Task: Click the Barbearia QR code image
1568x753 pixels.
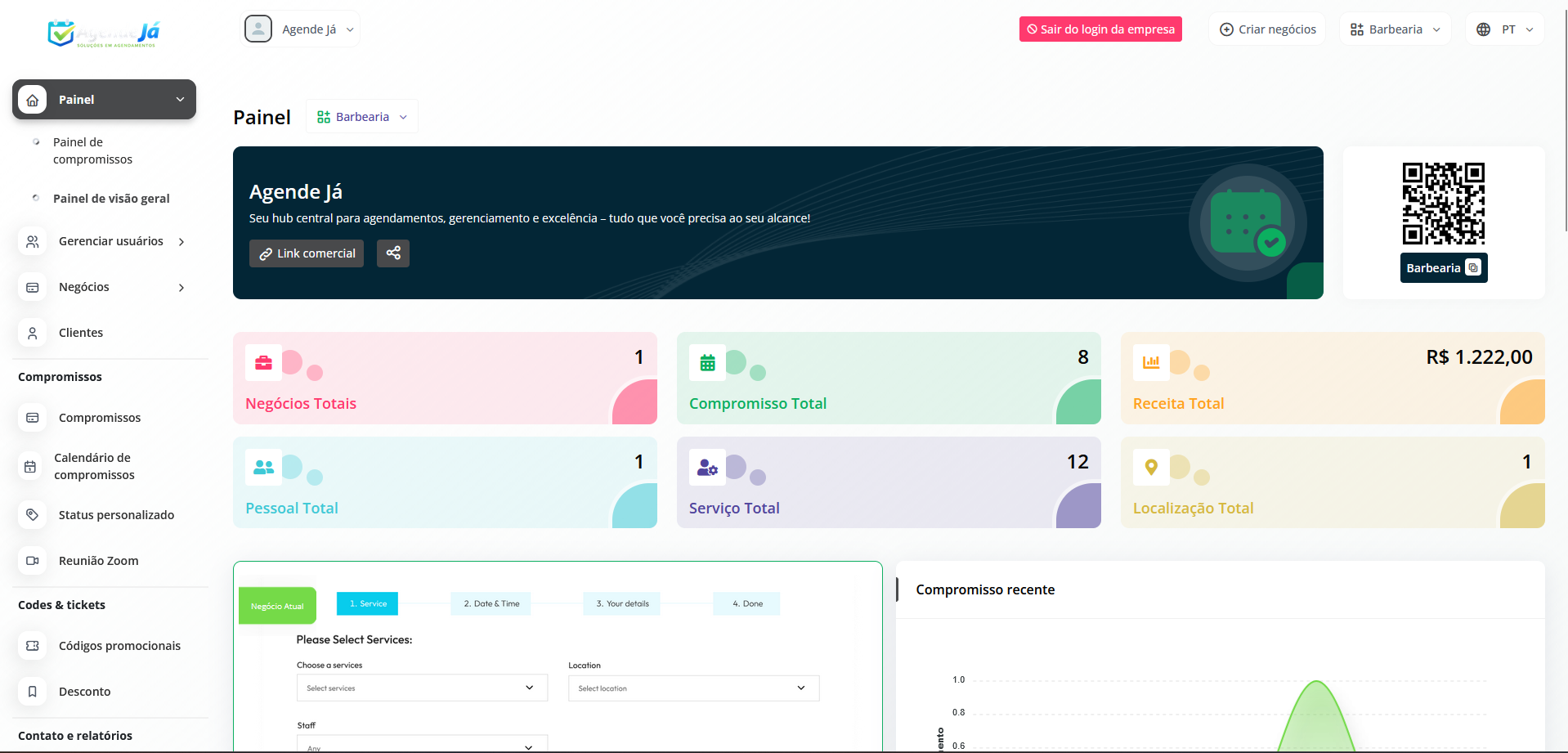Action: pos(1444,204)
